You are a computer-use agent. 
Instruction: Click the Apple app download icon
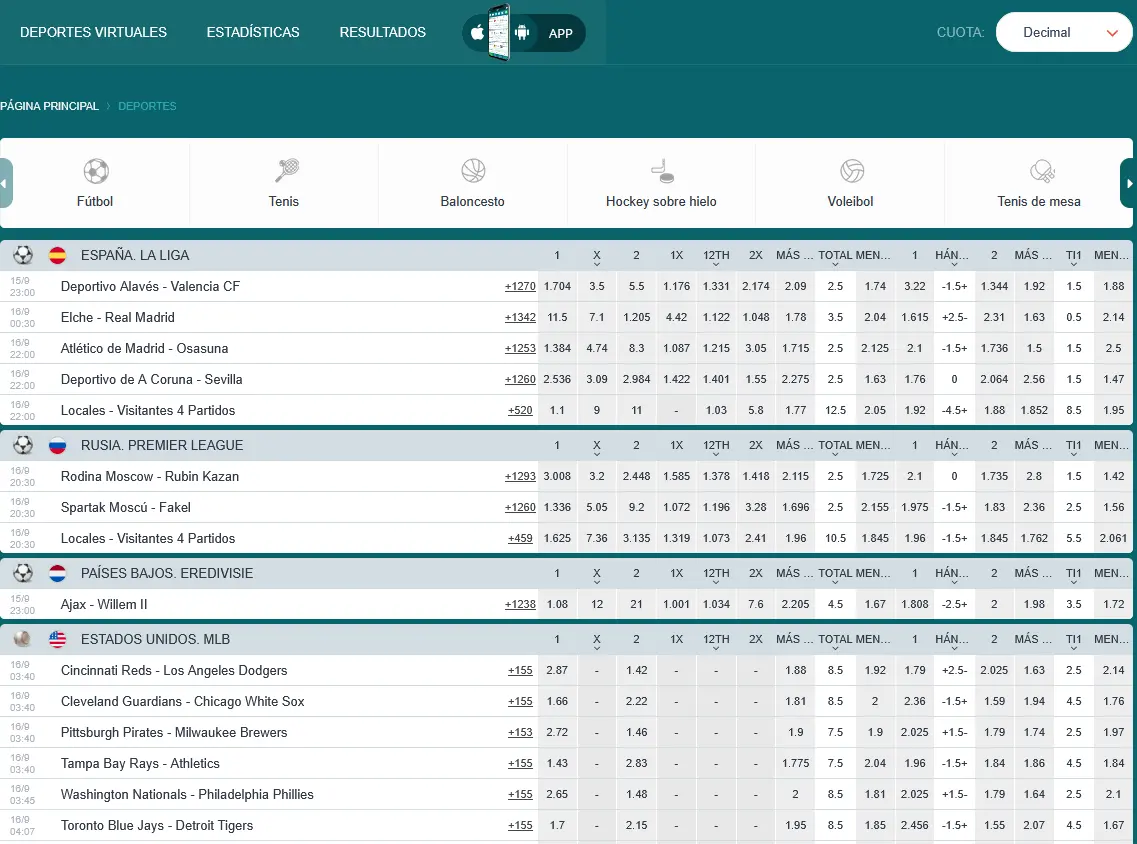click(477, 33)
